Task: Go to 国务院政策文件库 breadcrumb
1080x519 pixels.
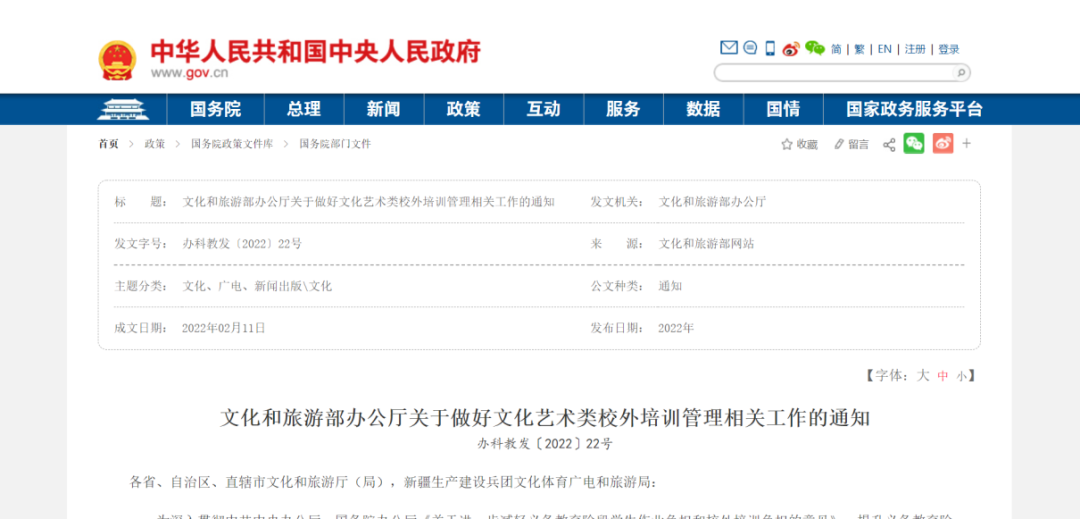Action: coord(232,144)
